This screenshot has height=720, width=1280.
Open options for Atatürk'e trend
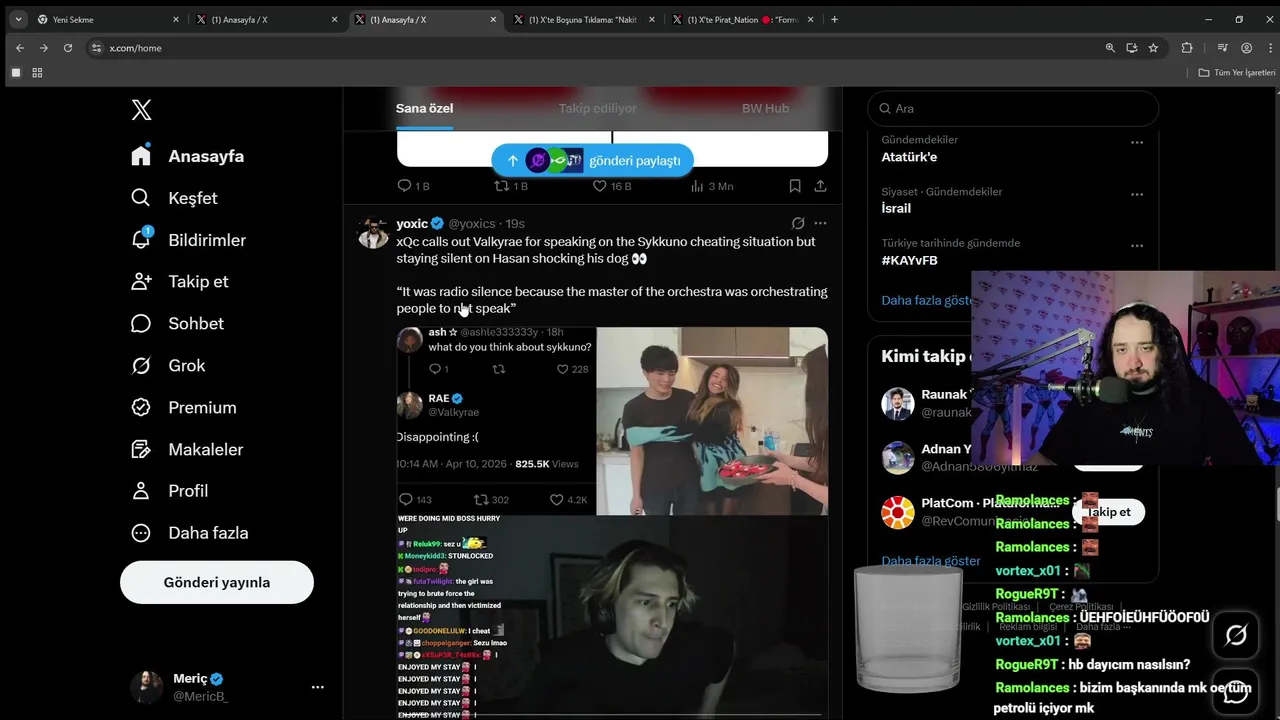1137,142
